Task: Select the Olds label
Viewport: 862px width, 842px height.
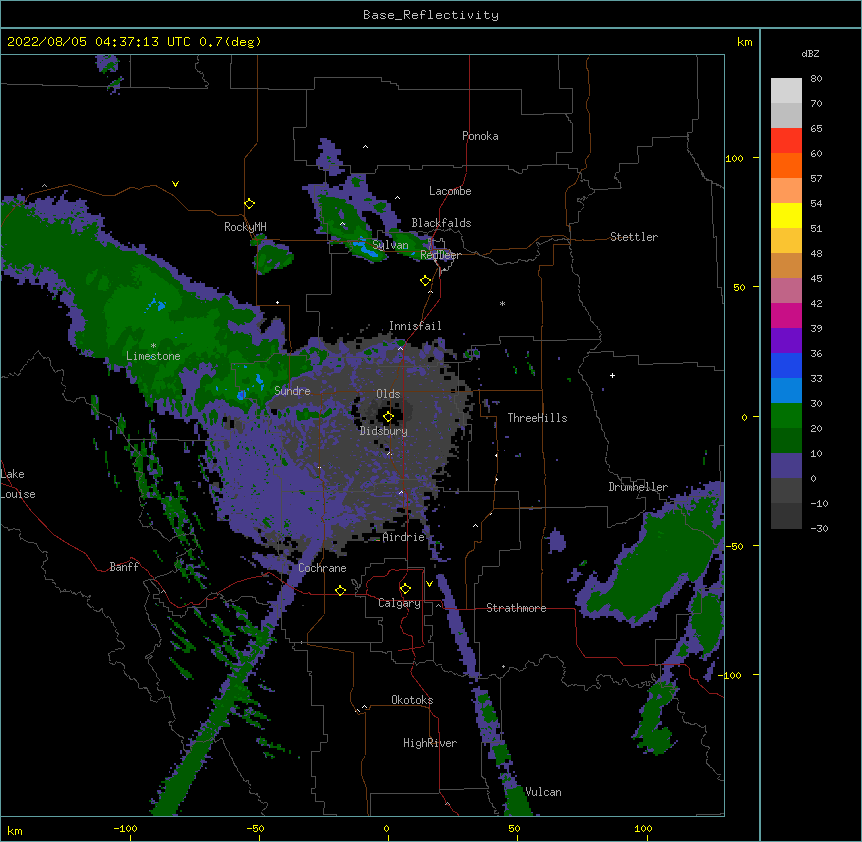Action: (x=388, y=394)
